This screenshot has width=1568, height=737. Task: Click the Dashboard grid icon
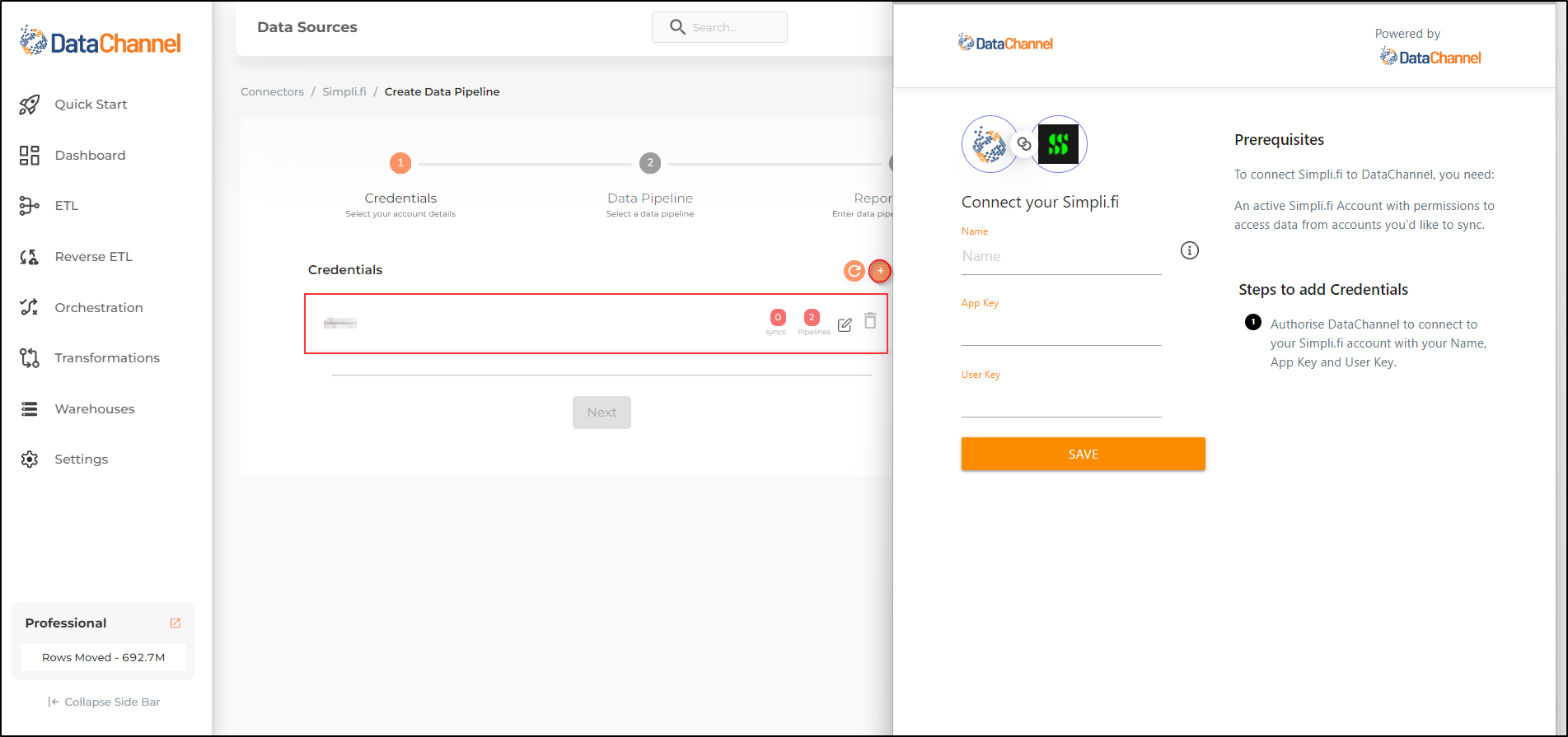30,156
